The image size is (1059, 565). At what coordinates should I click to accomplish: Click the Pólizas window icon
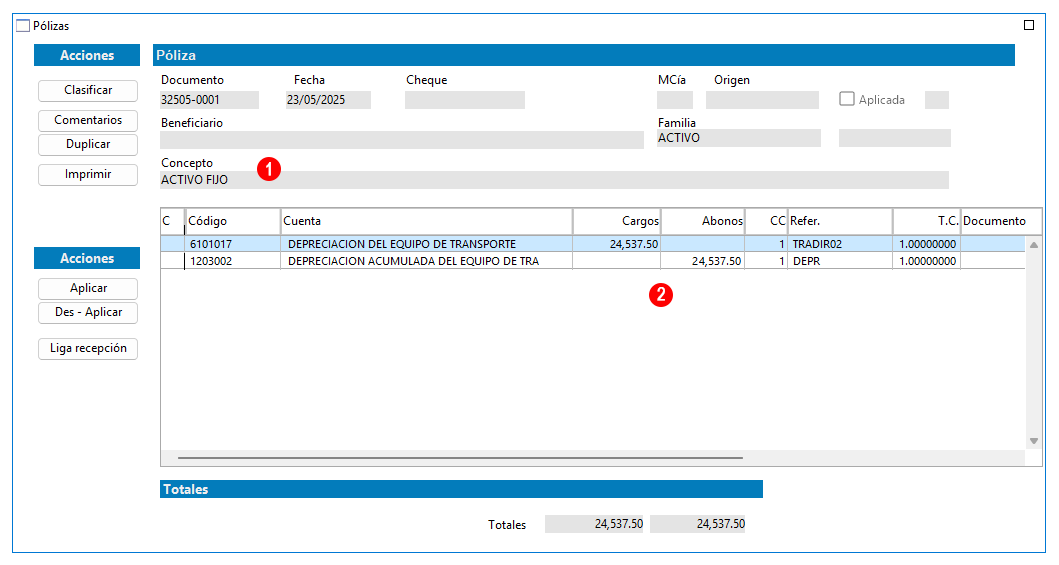tap(23, 26)
